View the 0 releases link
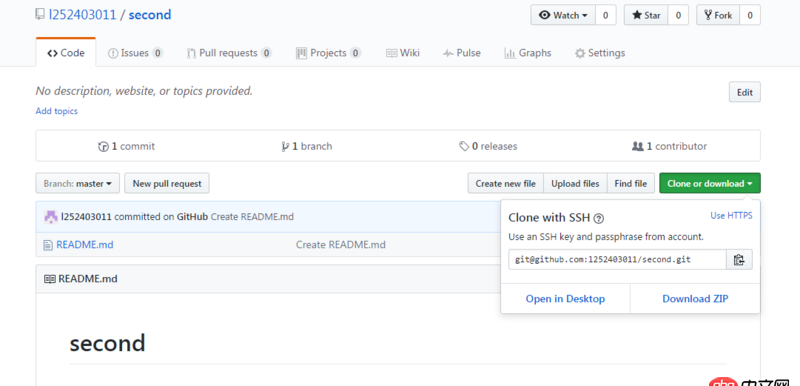The width and height of the screenshot is (800, 386). [x=488, y=146]
